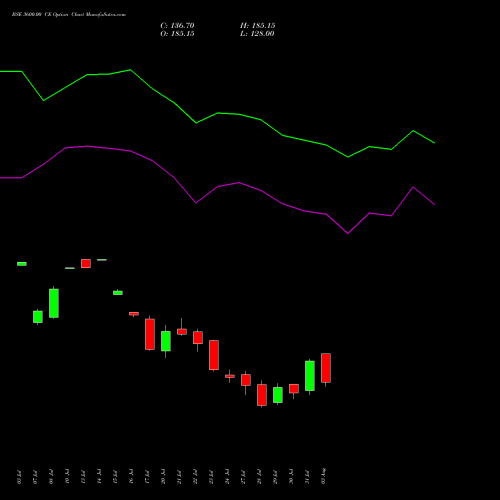This screenshot has width=500, height=500.
Task: Select the 29 Jul date axis label
Action: coord(275,477)
